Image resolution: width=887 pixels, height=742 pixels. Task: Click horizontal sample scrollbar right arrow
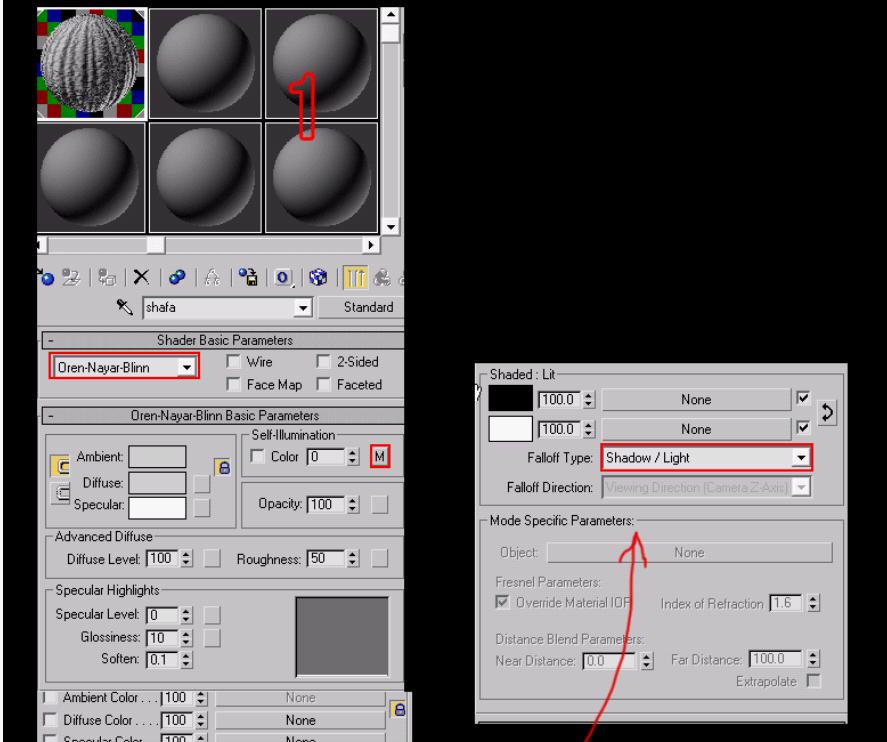tap(371, 245)
